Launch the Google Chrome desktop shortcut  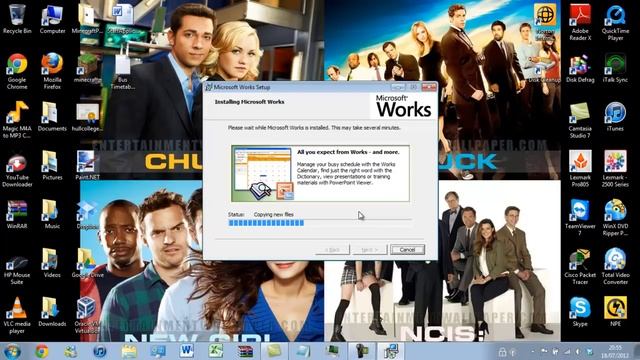coord(17,71)
